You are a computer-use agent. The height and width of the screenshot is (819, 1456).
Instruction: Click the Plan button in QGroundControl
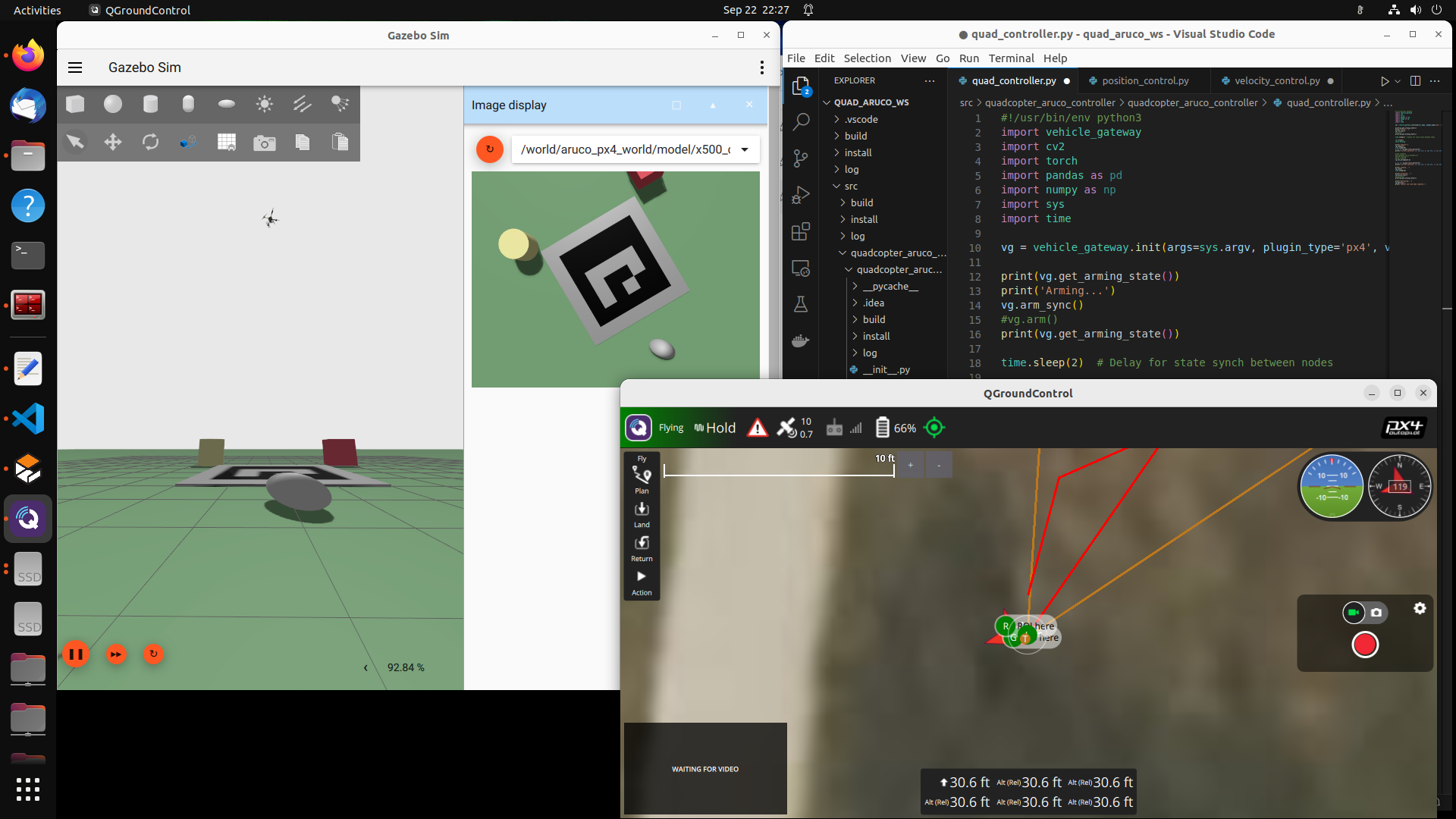(x=642, y=479)
